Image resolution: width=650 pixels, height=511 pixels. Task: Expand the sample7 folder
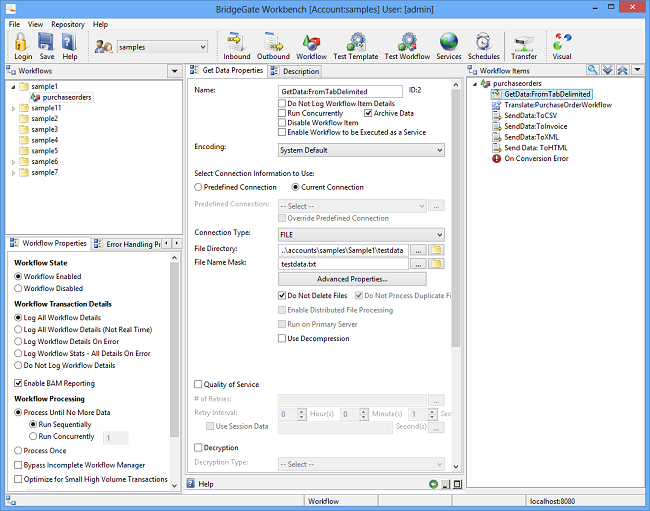(x=13, y=173)
